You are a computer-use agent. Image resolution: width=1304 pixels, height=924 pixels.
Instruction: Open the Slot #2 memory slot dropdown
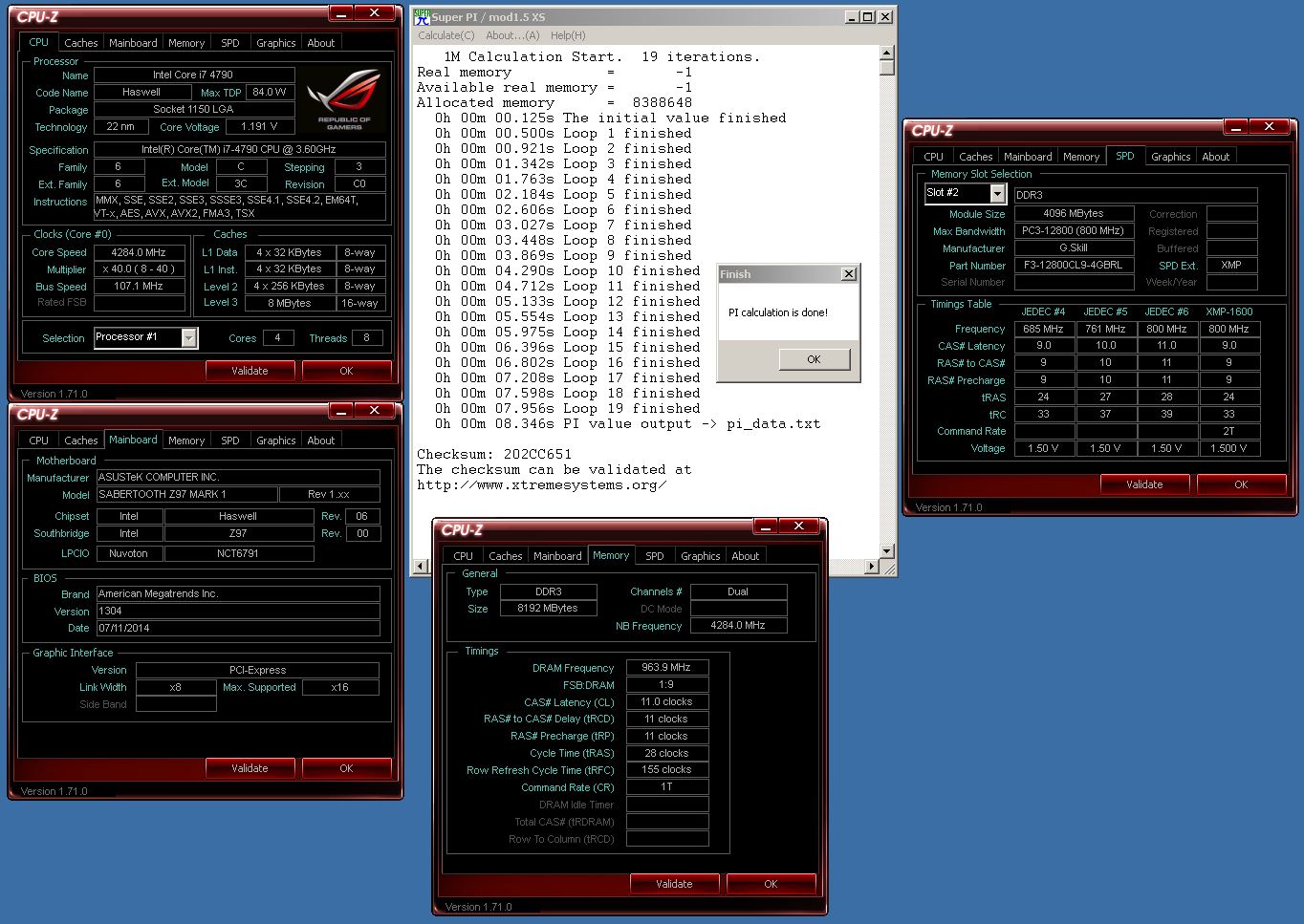coord(998,193)
